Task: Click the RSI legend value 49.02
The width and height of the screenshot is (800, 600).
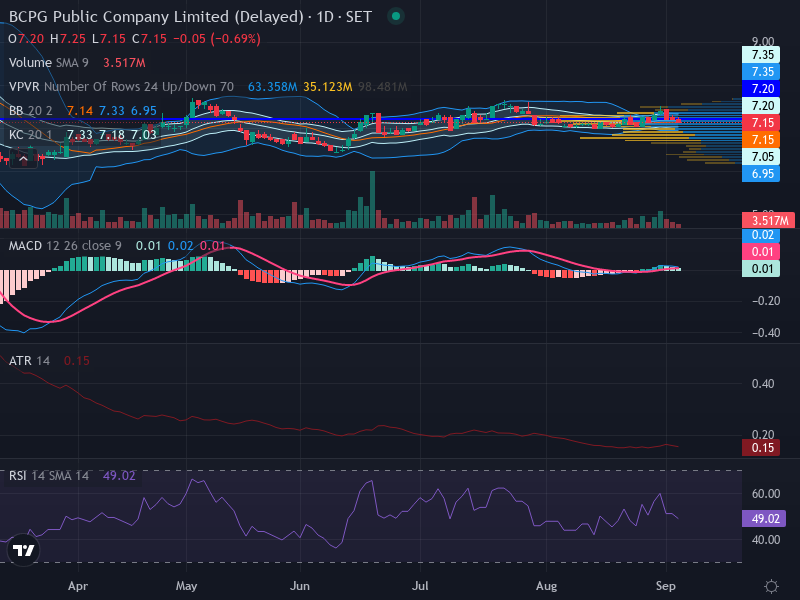Action: coord(119,476)
